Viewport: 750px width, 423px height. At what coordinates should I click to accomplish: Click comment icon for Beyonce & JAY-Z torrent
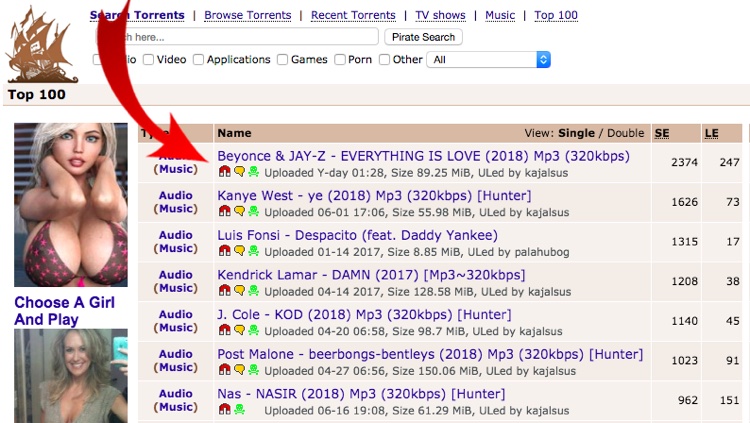(239, 171)
